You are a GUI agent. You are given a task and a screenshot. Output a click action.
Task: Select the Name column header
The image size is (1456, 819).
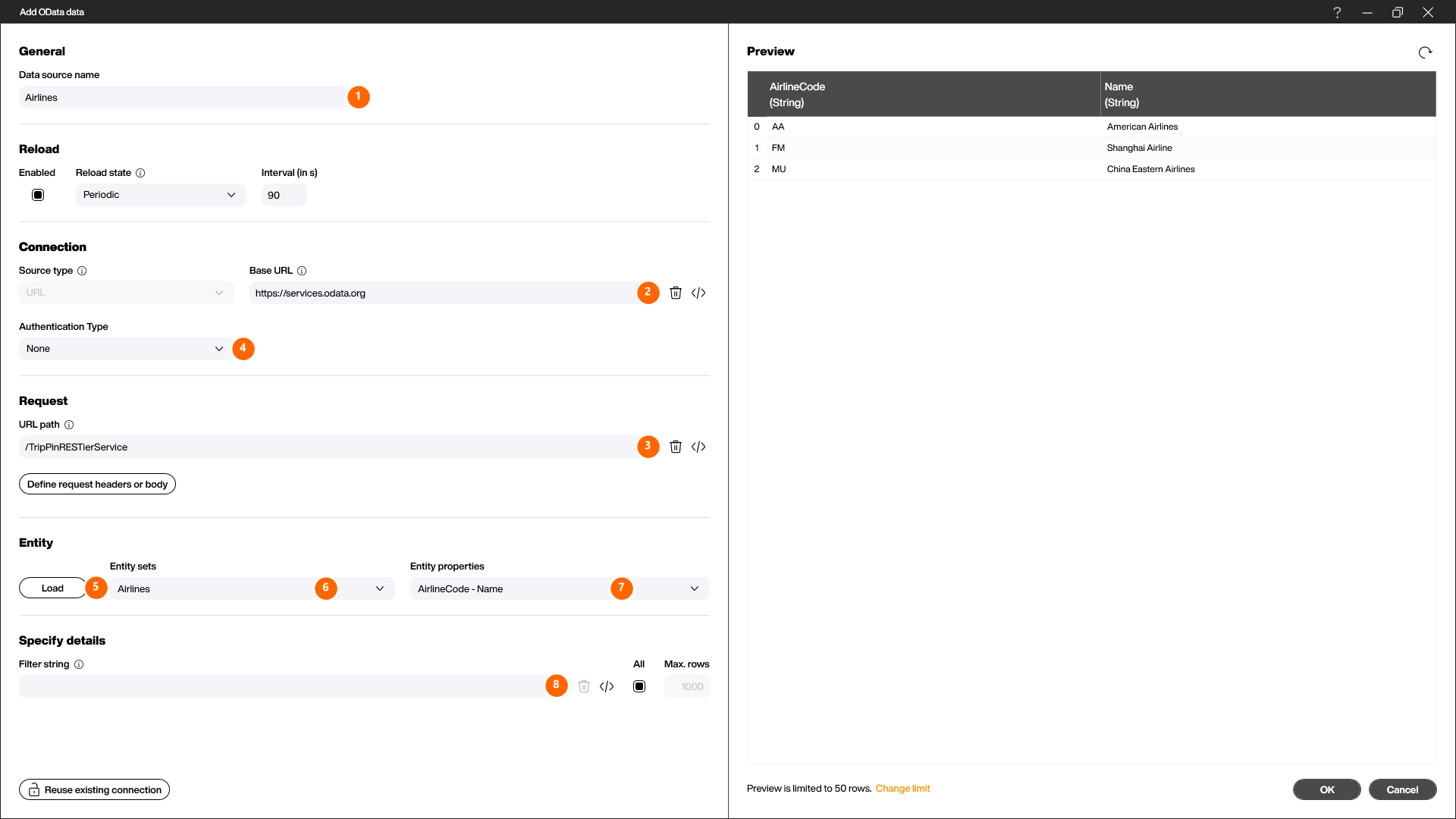[1268, 94]
